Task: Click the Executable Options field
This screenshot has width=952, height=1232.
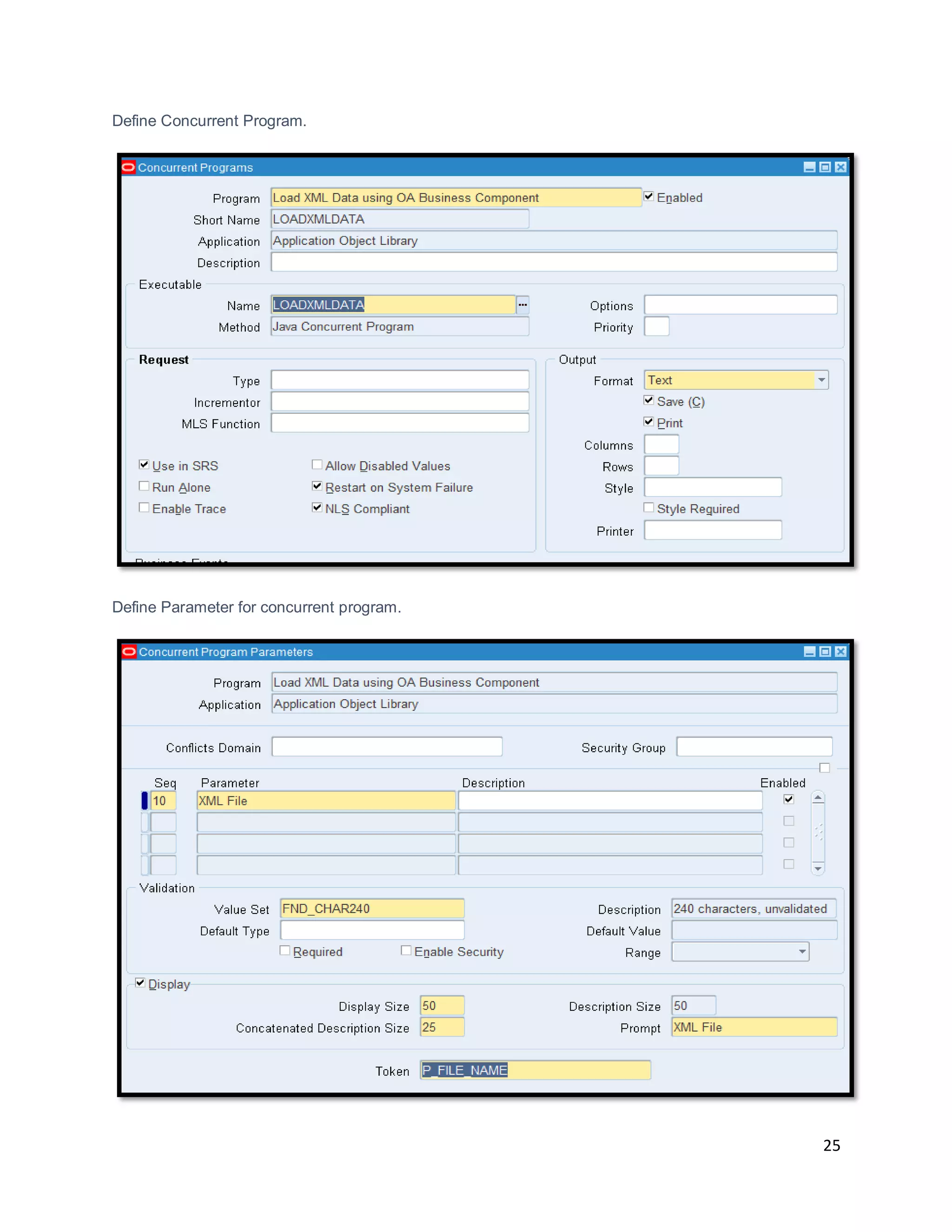Action: (740, 305)
